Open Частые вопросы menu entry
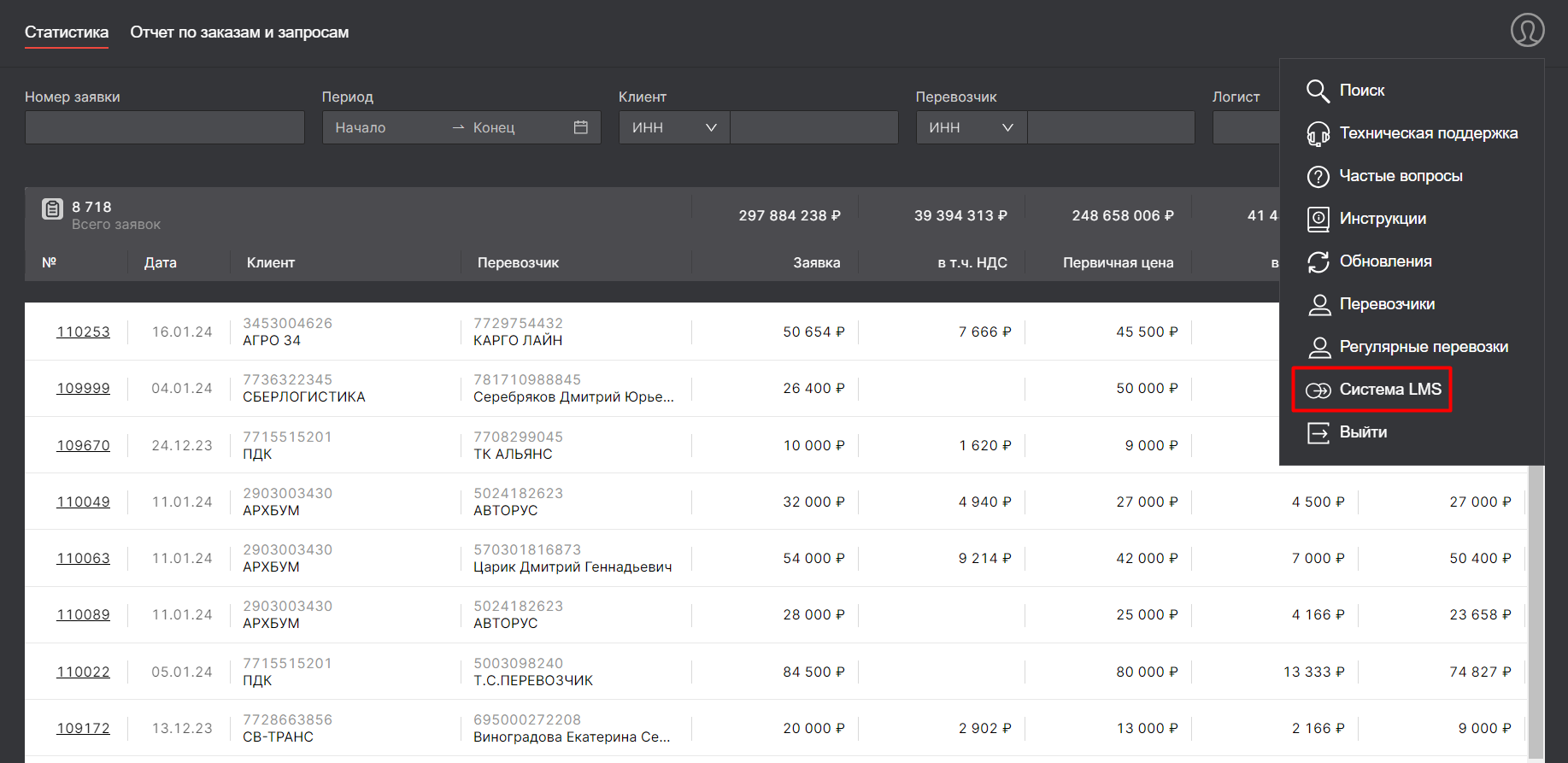Image resolution: width=1568 pixels, height=763 pixels. pyautogui.click(x=1401, y=175)
